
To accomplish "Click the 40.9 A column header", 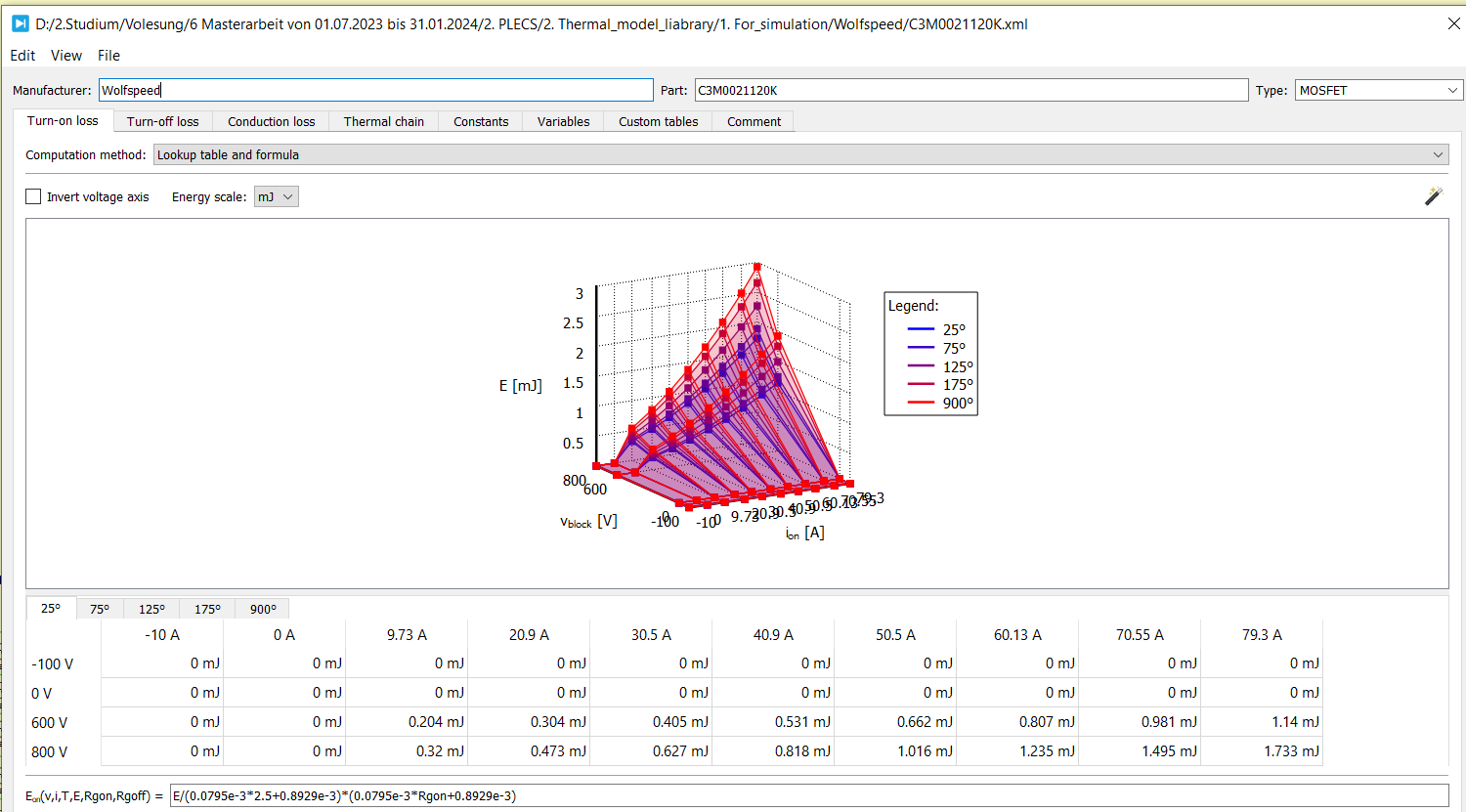I will point(773,634).
